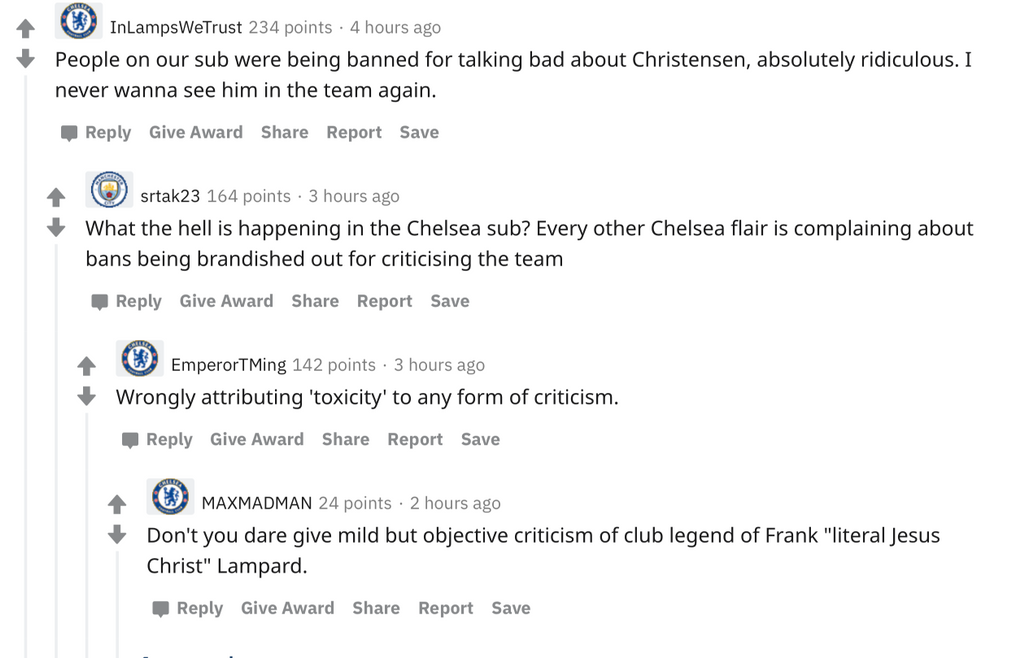The height and width of the screenshot is (658, 1024).
Task: Open srtak23's user profile link
Action: (170, 197)
